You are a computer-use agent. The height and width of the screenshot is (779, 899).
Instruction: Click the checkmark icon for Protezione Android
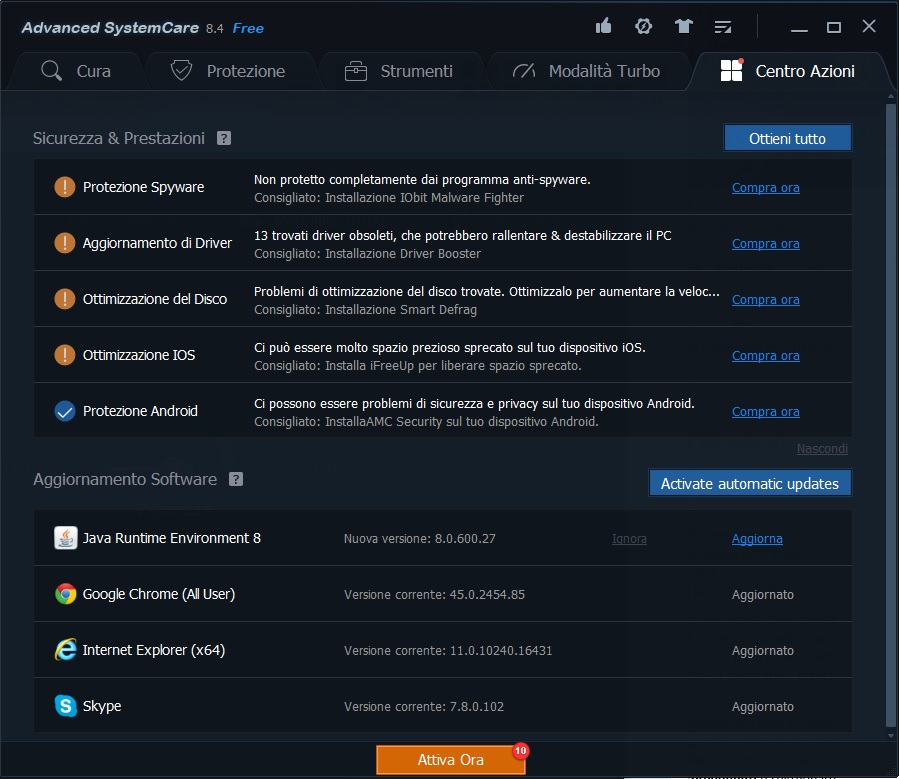pyautogui.click(x=65, y=411)
